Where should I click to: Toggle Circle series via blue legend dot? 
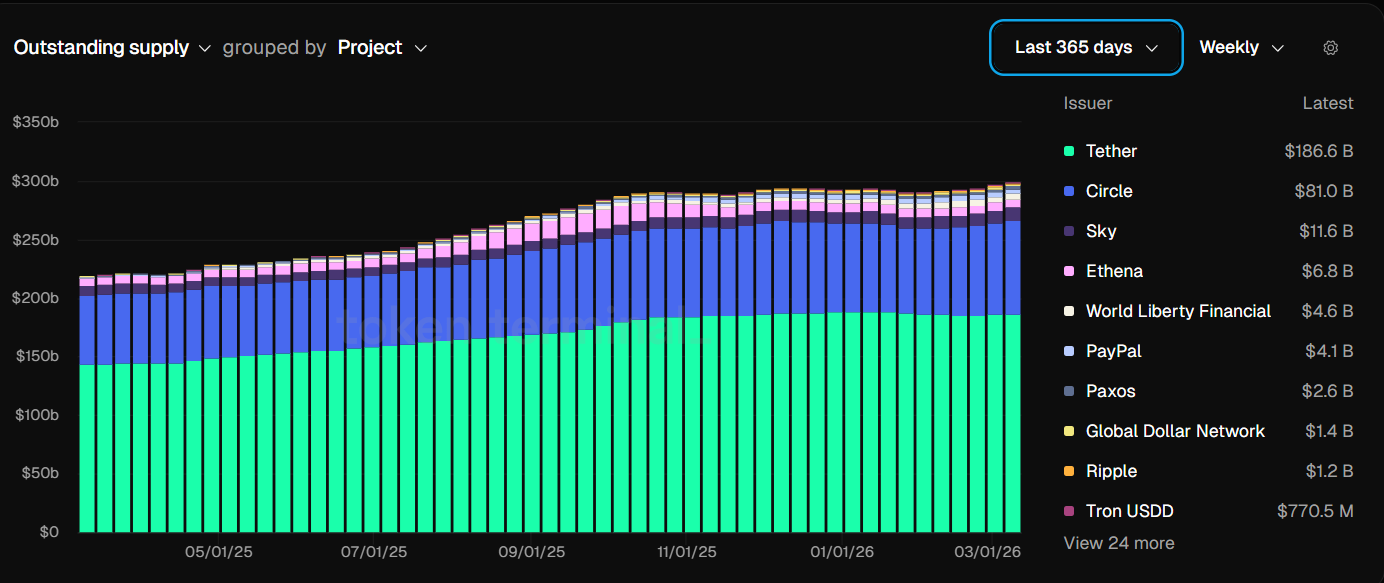coord(1069,191)
